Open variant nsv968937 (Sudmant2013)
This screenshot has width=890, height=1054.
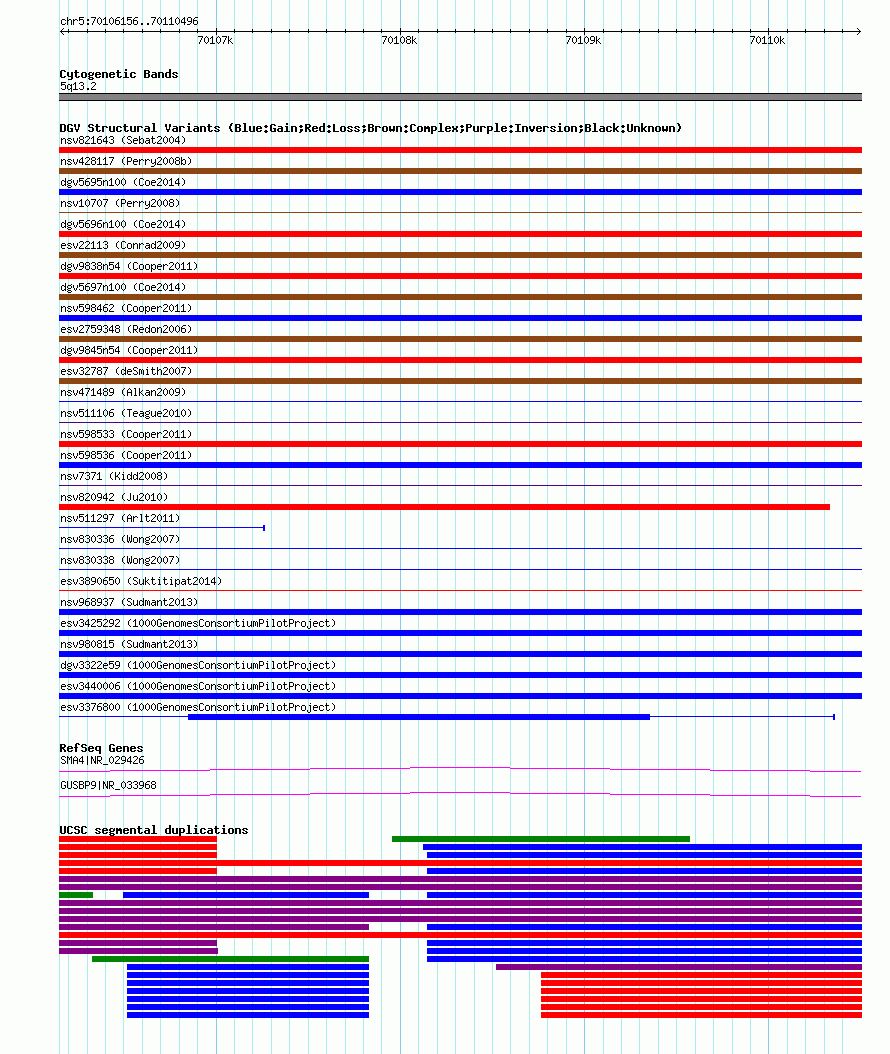click(x=129, y=602)
